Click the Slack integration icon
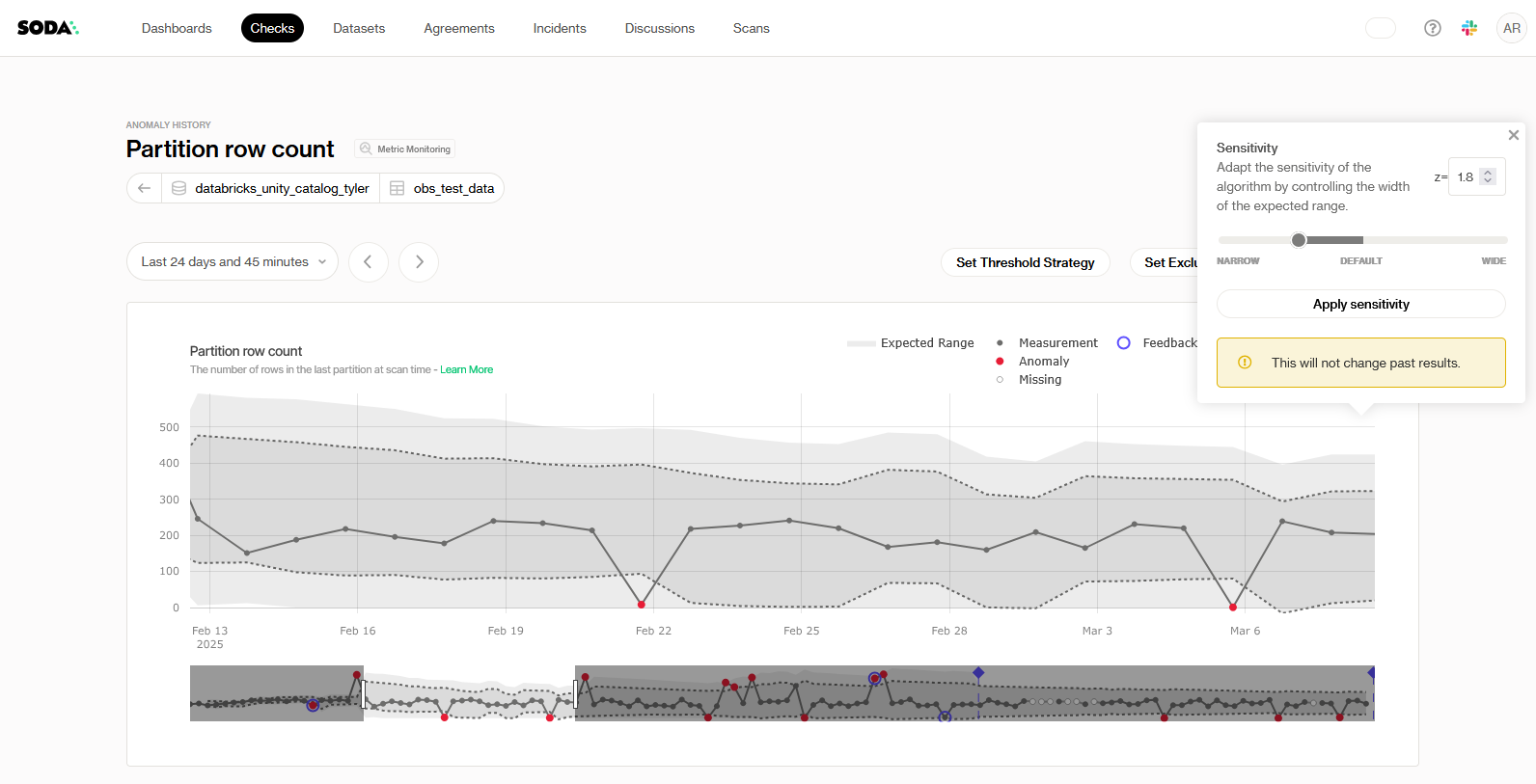Screen dimensions: 1536x784 pyautogui.click(x=1469, y=28)
